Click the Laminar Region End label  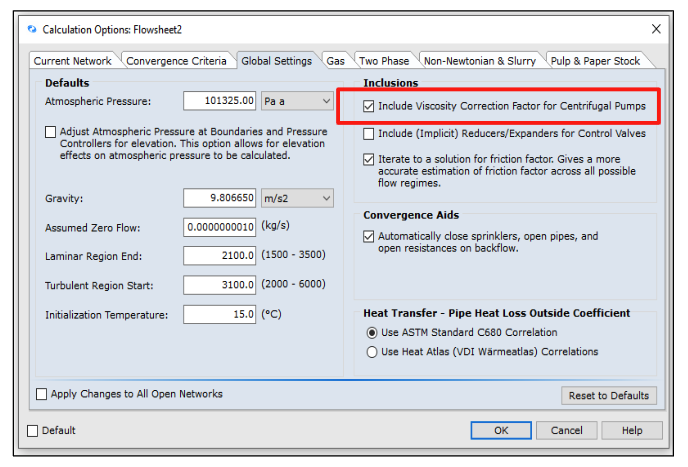point(93,256)
